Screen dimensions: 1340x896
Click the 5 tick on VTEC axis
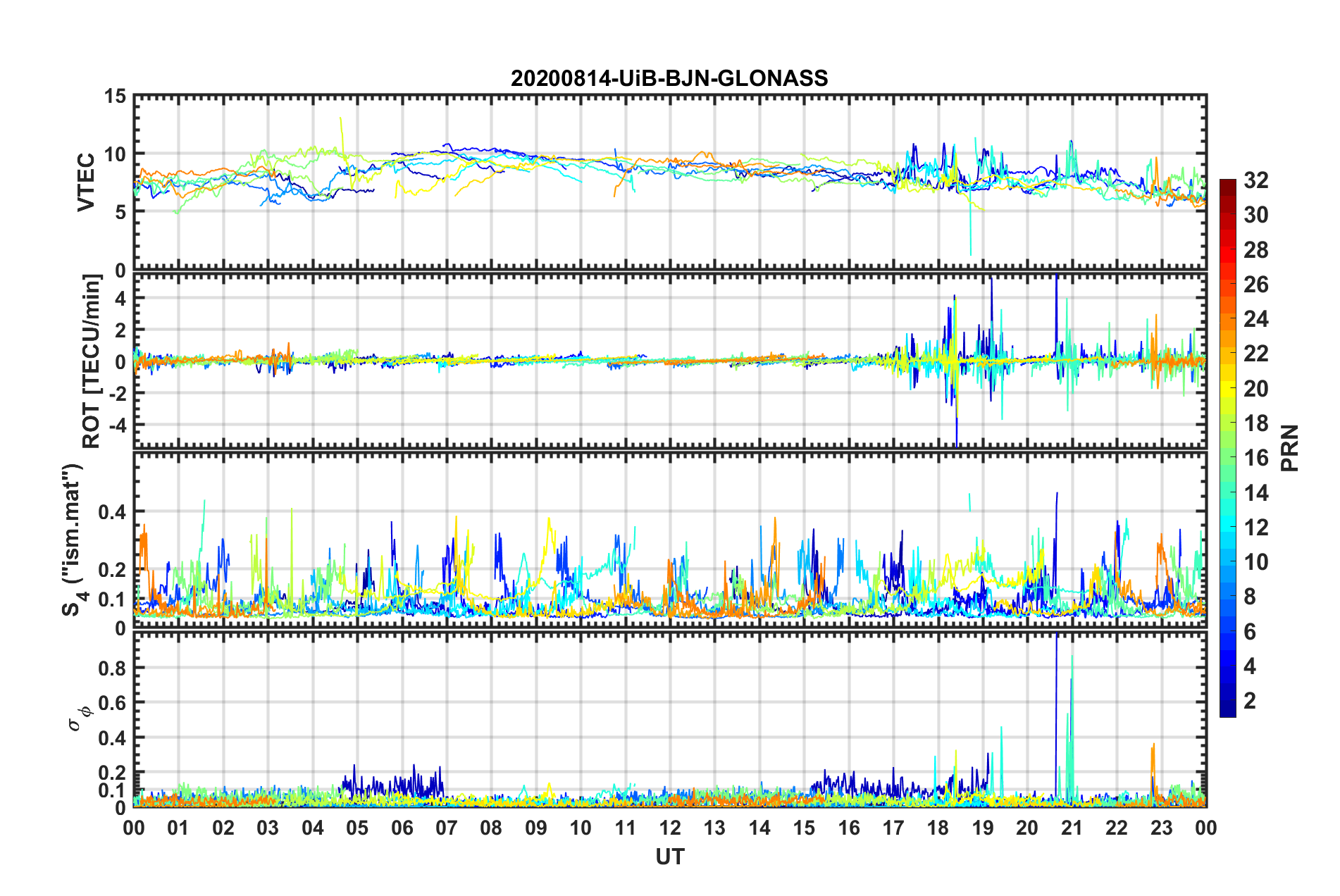point(120,212)
